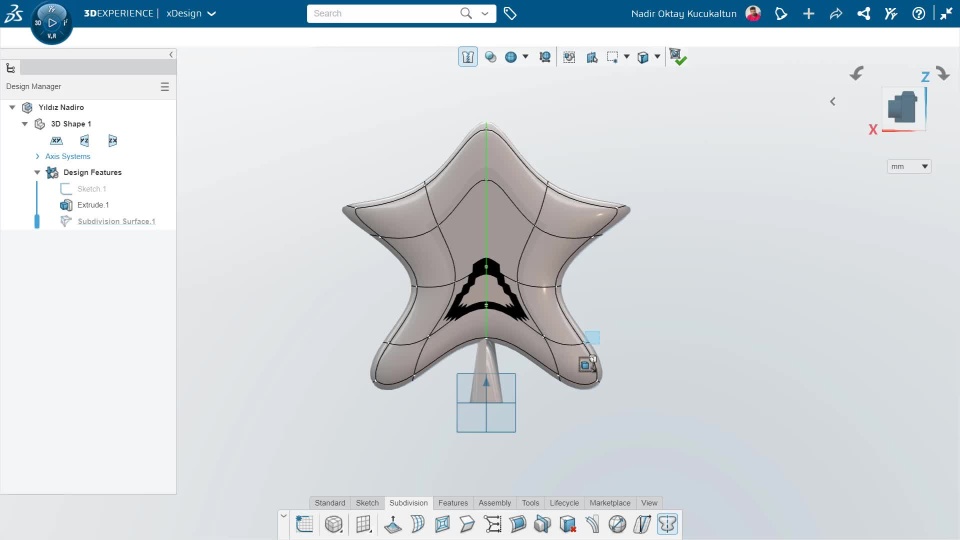Confirm subdivision with the green checkmark icon
The image size is (960, 540).
(x=678, y=57)
